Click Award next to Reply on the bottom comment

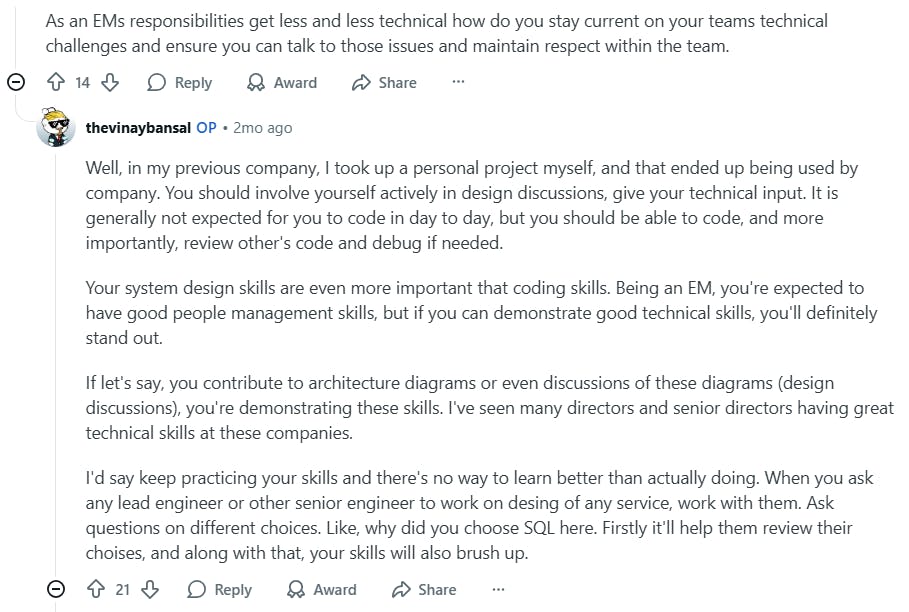(334, 589)
